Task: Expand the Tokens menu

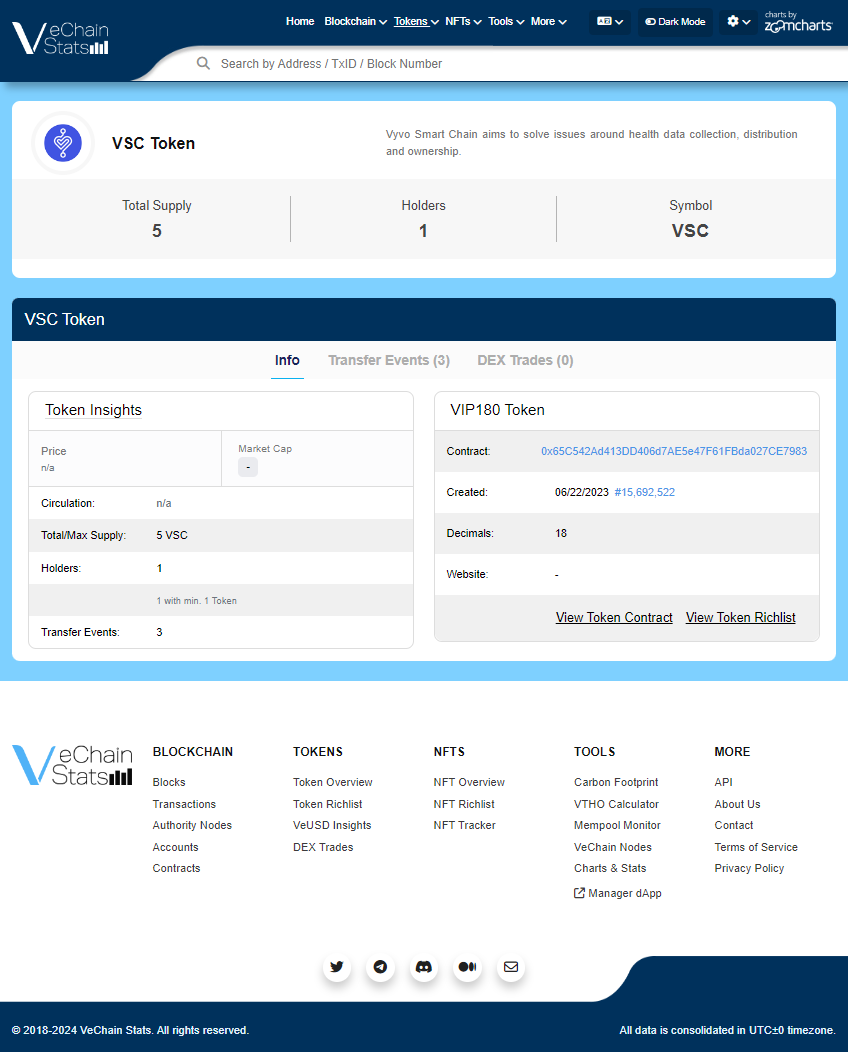Action: pyautogui.click(x=416, y=21)
